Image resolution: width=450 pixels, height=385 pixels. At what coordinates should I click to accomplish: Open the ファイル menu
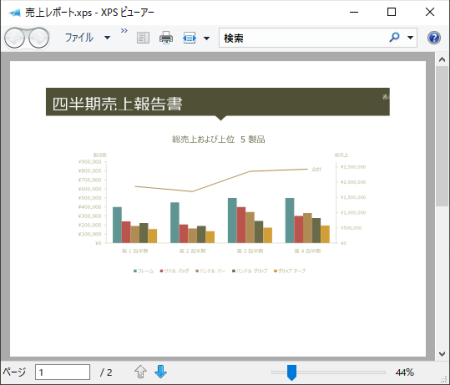[87, 38]
